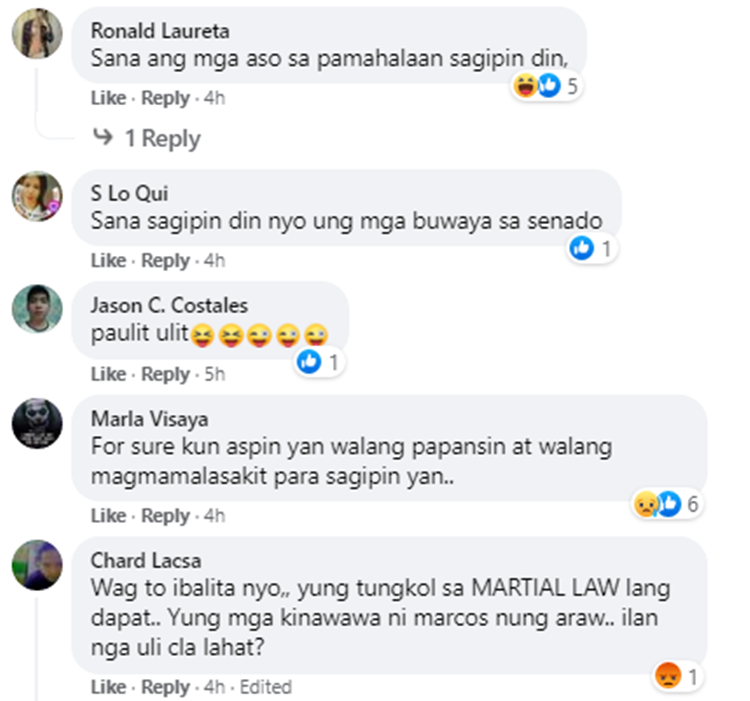View angry reaction on Chard Lacsa's comment
Viewport: 750px width, 701px height.
point(677,676)
